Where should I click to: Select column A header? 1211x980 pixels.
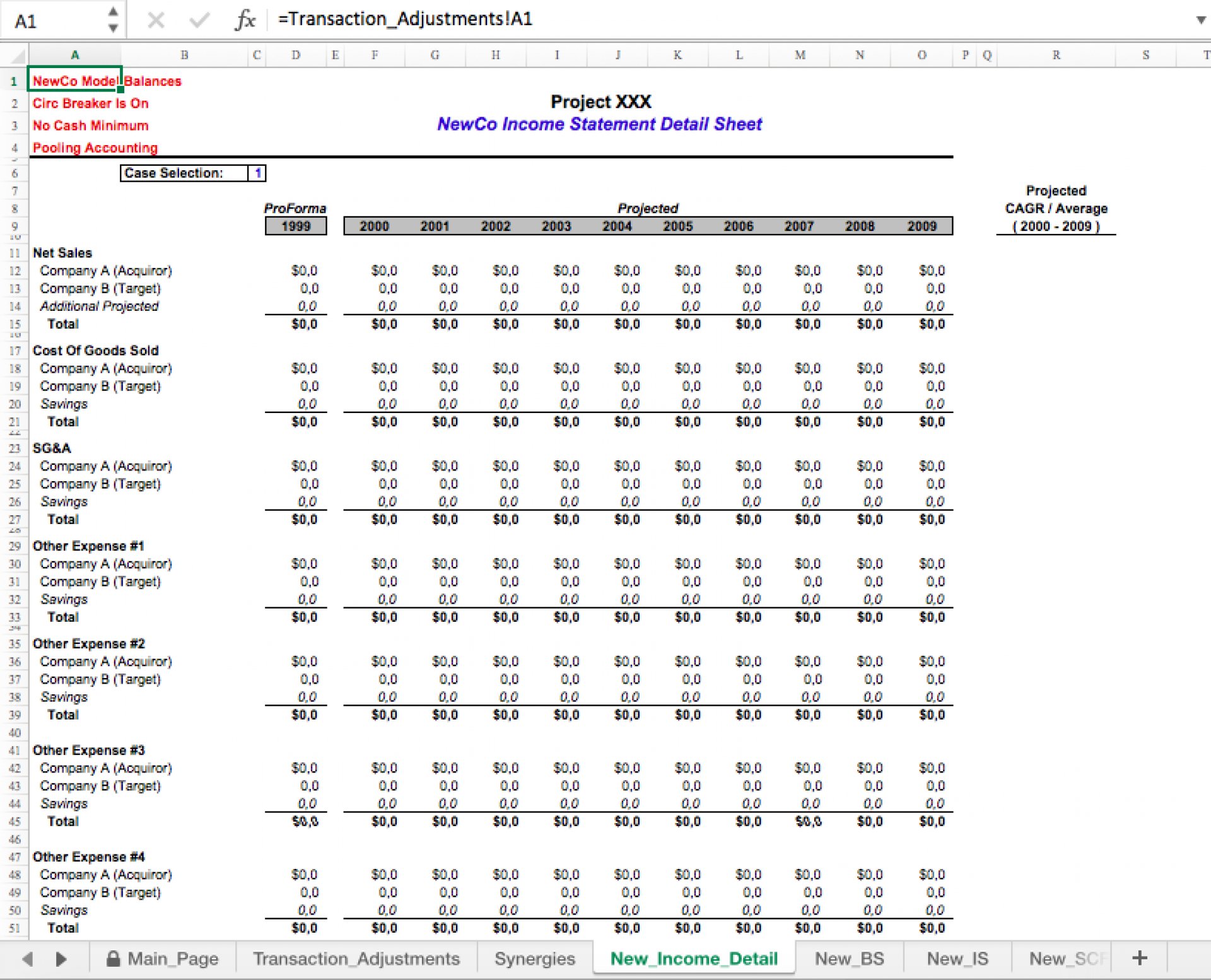click(x=74, y=55)
